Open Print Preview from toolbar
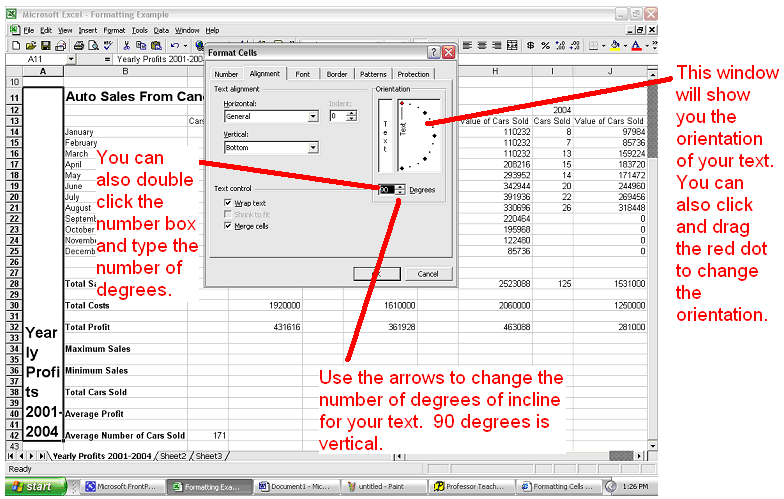 [x=93, y=46]
